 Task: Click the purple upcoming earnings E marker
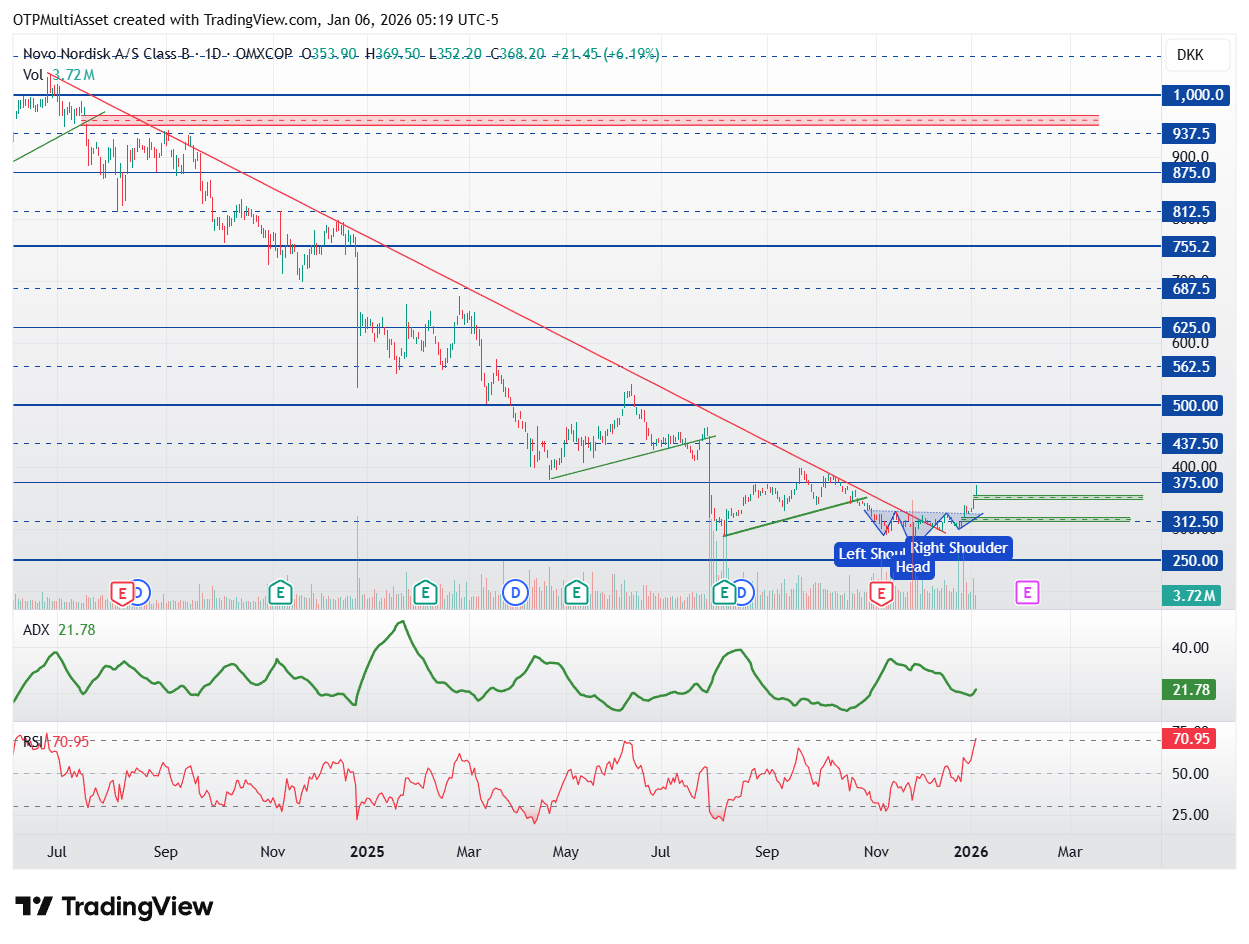click(x=1027, y=593)
